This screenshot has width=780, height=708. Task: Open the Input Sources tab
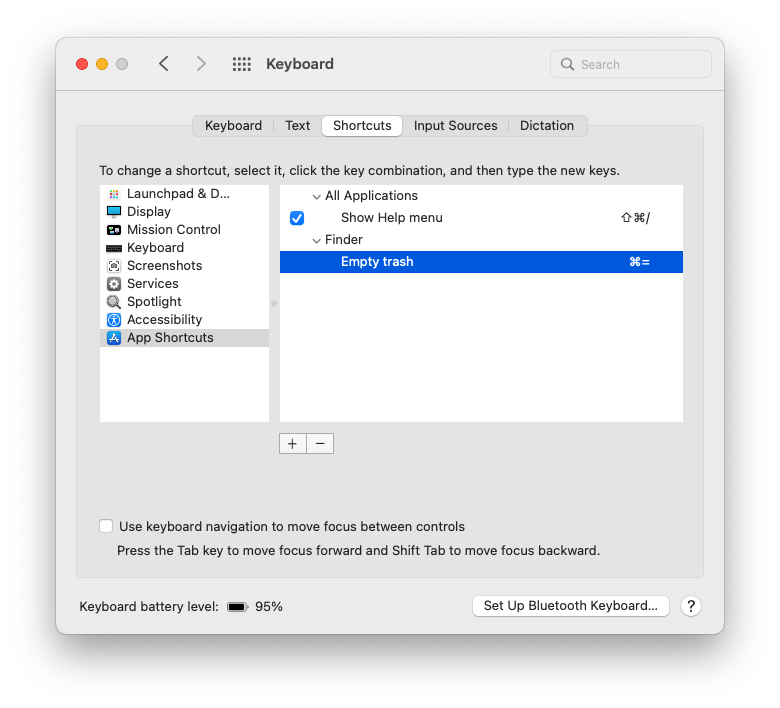click(x=455, y=125)
